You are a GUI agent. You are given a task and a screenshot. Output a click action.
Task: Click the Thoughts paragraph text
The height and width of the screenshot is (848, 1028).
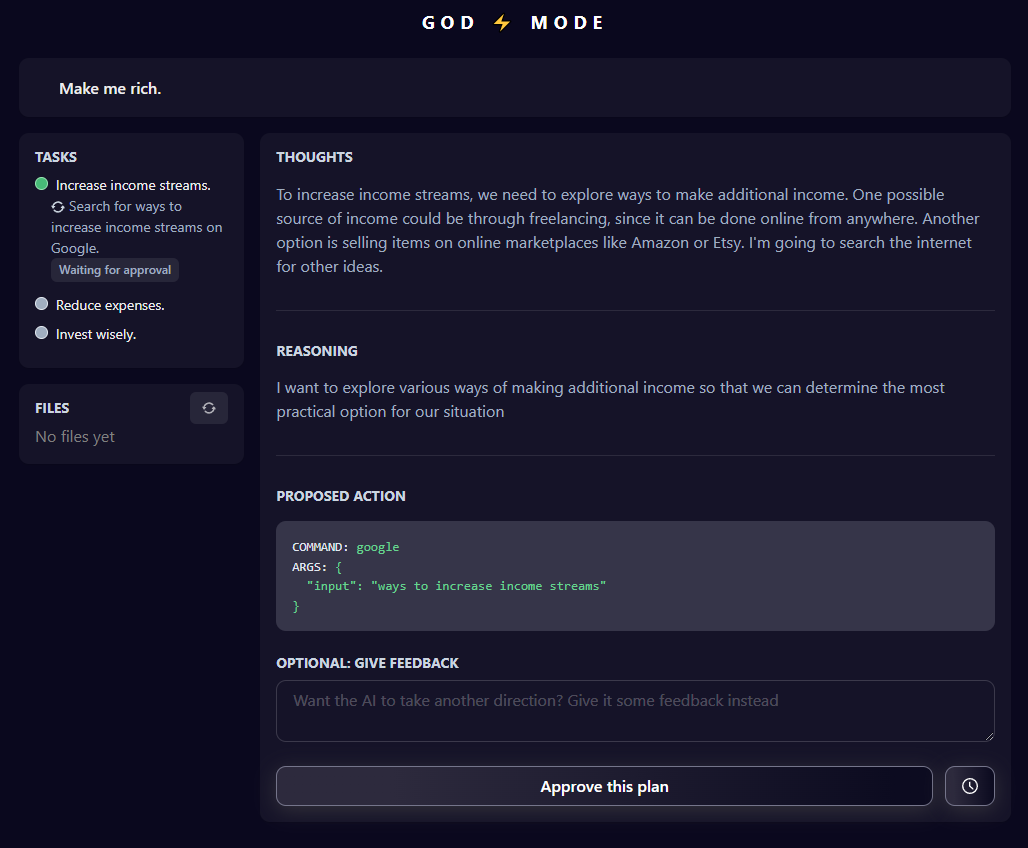point(628,230)
